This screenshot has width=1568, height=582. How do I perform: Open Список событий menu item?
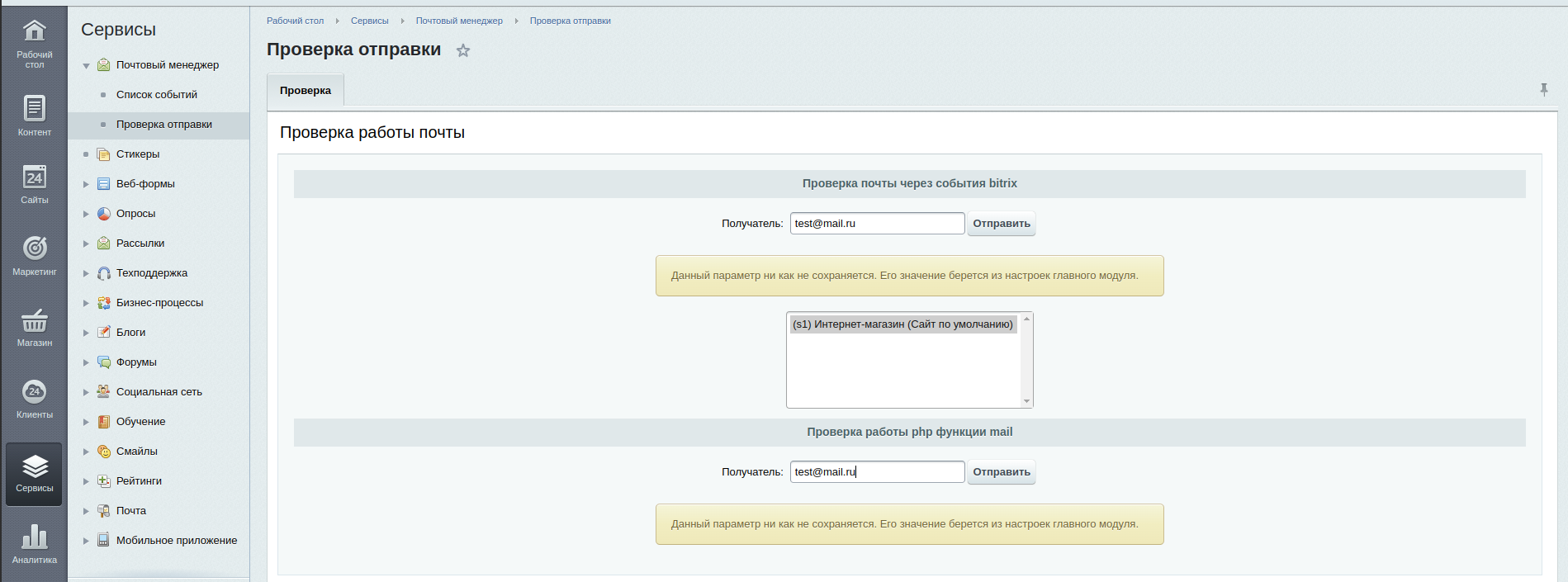pos(157,95)
